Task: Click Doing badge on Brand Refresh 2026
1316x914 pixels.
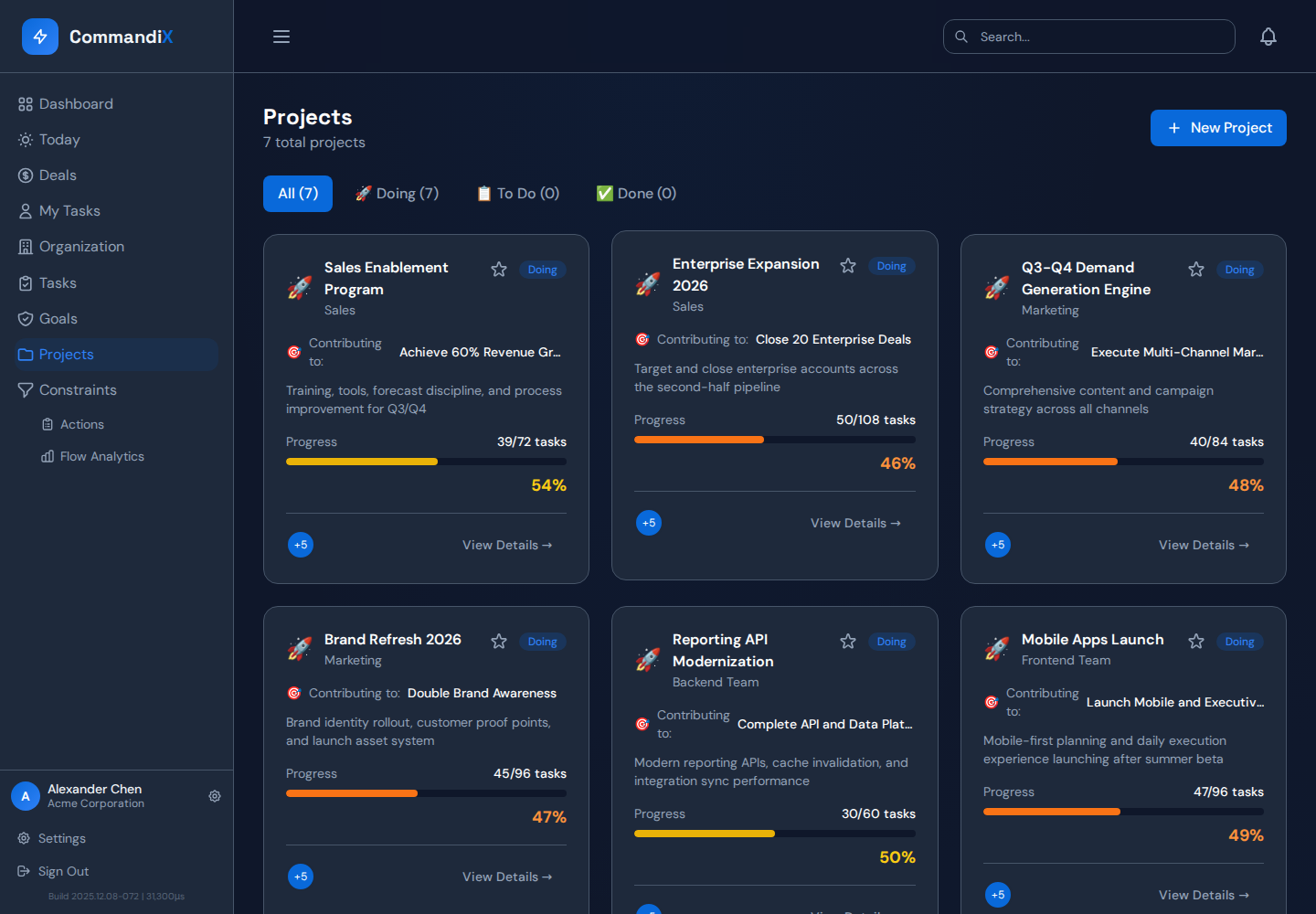Action: point(543,642)
